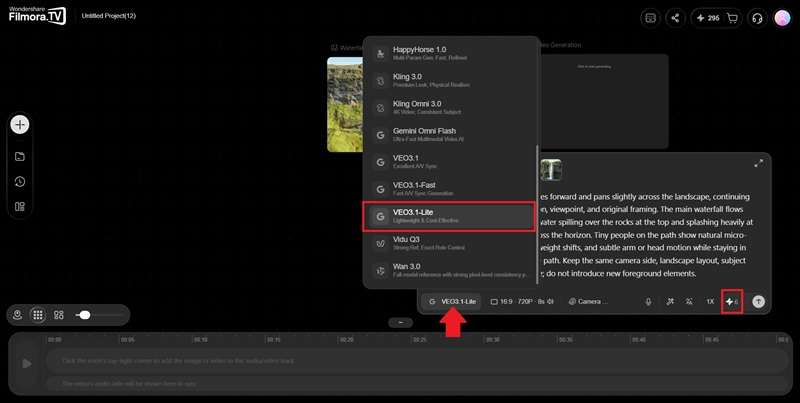Click inside the prompt text area
This screenshot has width=800, height=403.
(647, 235)
